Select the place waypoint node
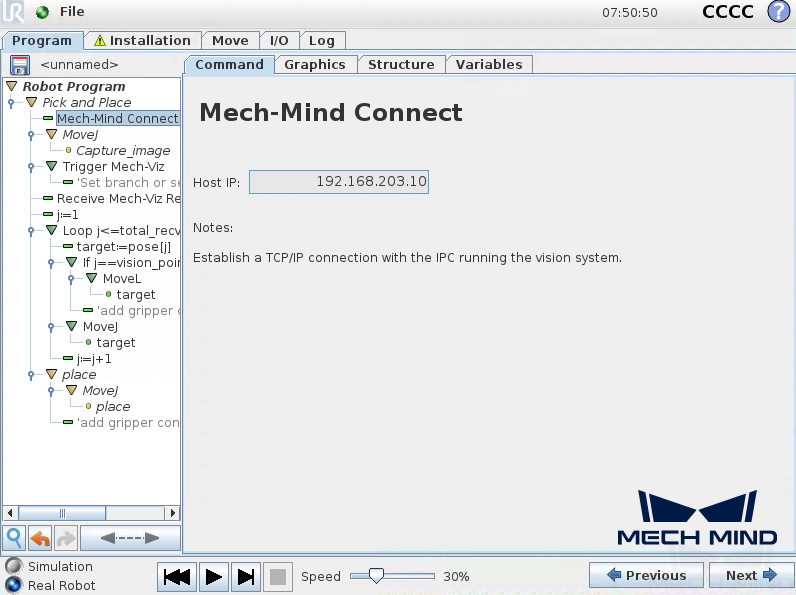Viewport: 796px width, 595px height. 113,407
